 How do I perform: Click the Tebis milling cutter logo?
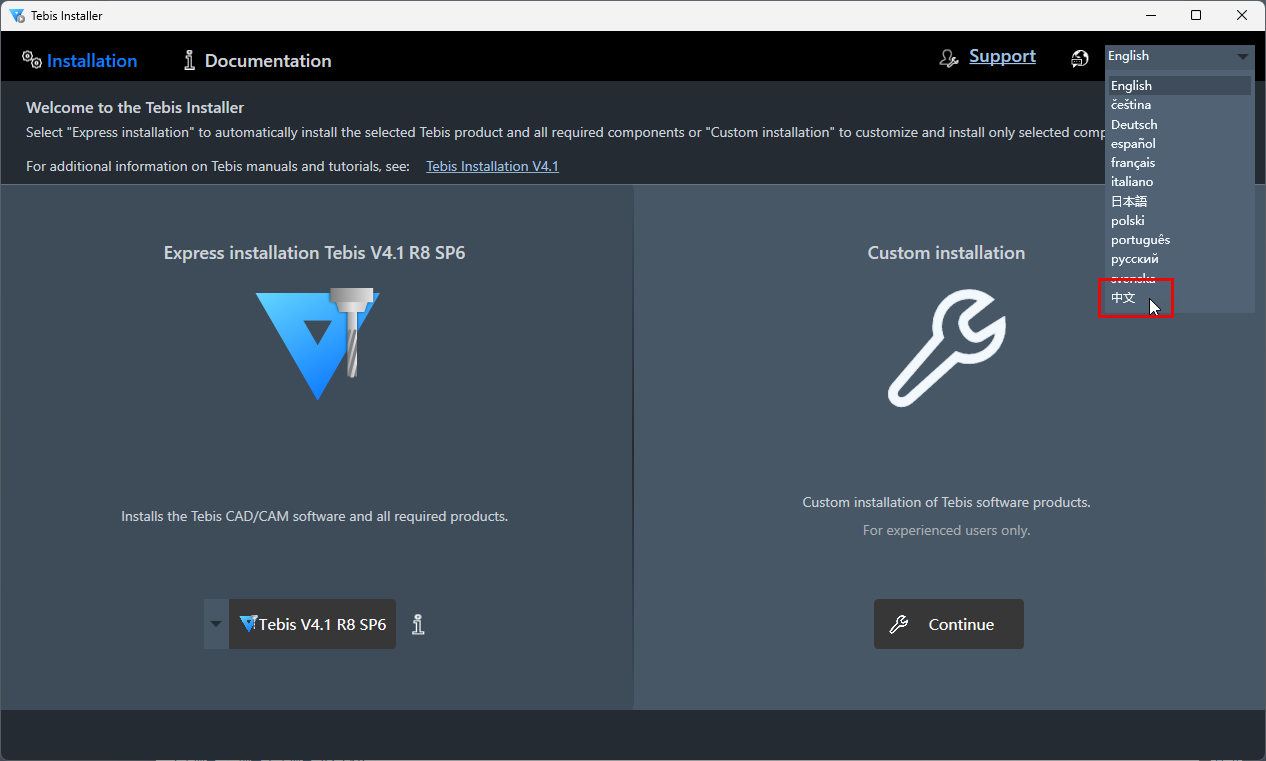318,344
